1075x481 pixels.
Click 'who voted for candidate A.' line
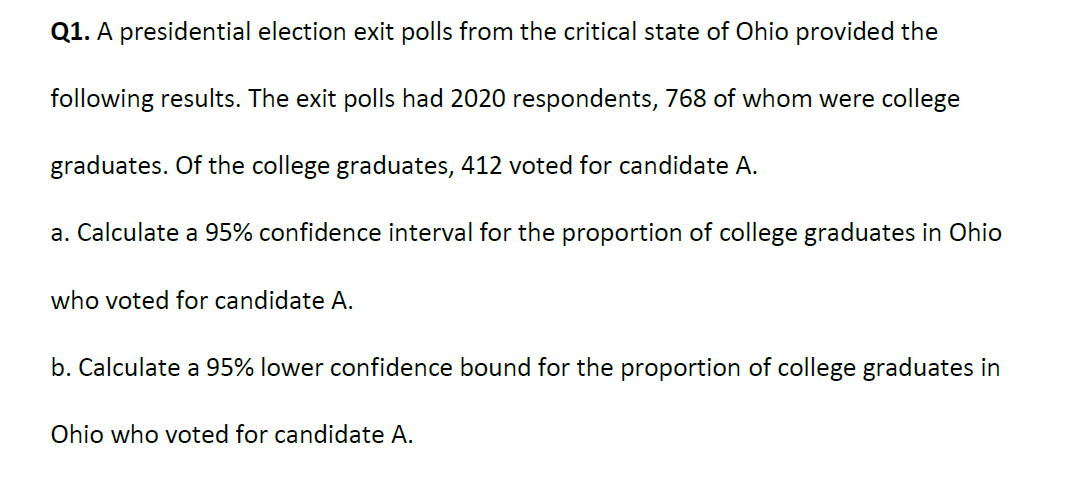coord(203,301)
